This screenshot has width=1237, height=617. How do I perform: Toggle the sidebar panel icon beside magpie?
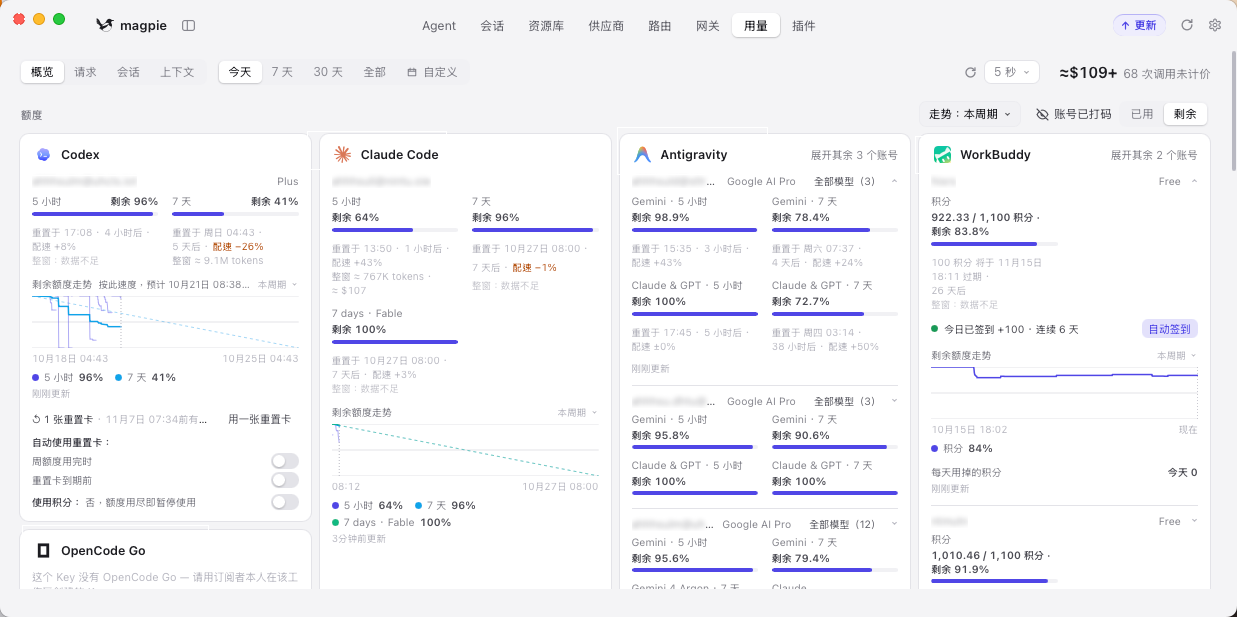[189, 25]
